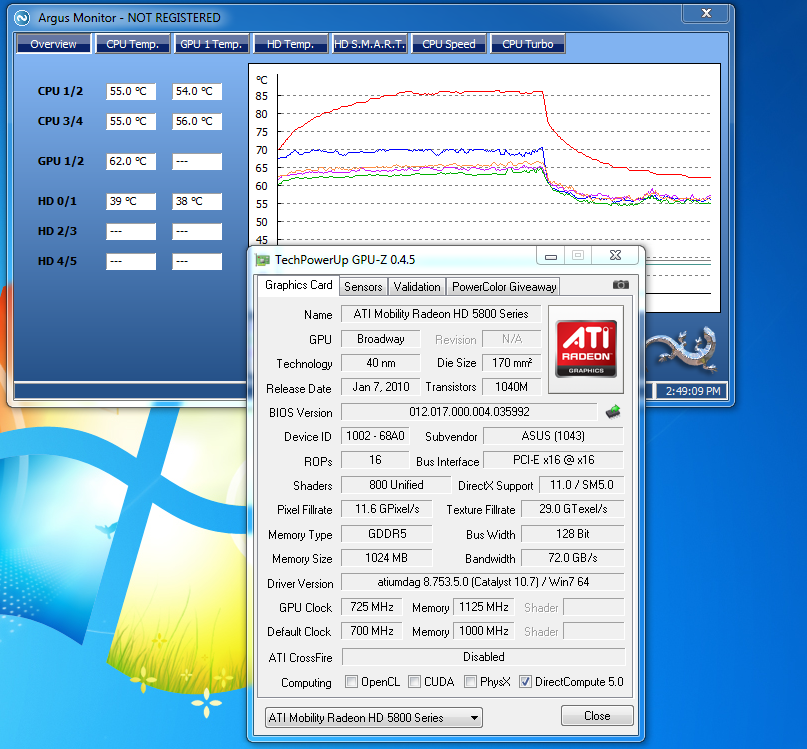Click the GPU-Z title bar icon
Viewport: 807px width, 749px height.
(262, 260)
